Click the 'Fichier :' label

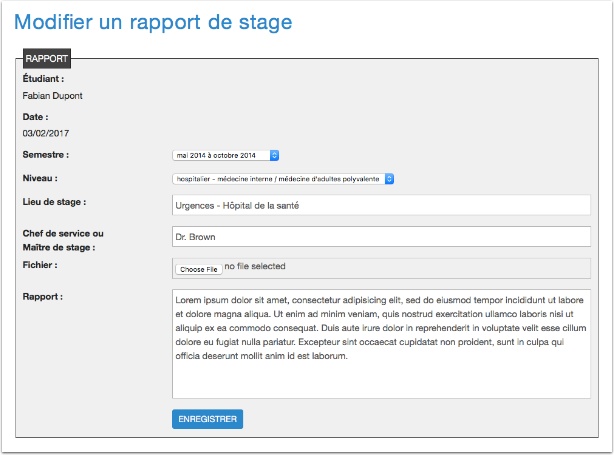pos(40,265)
